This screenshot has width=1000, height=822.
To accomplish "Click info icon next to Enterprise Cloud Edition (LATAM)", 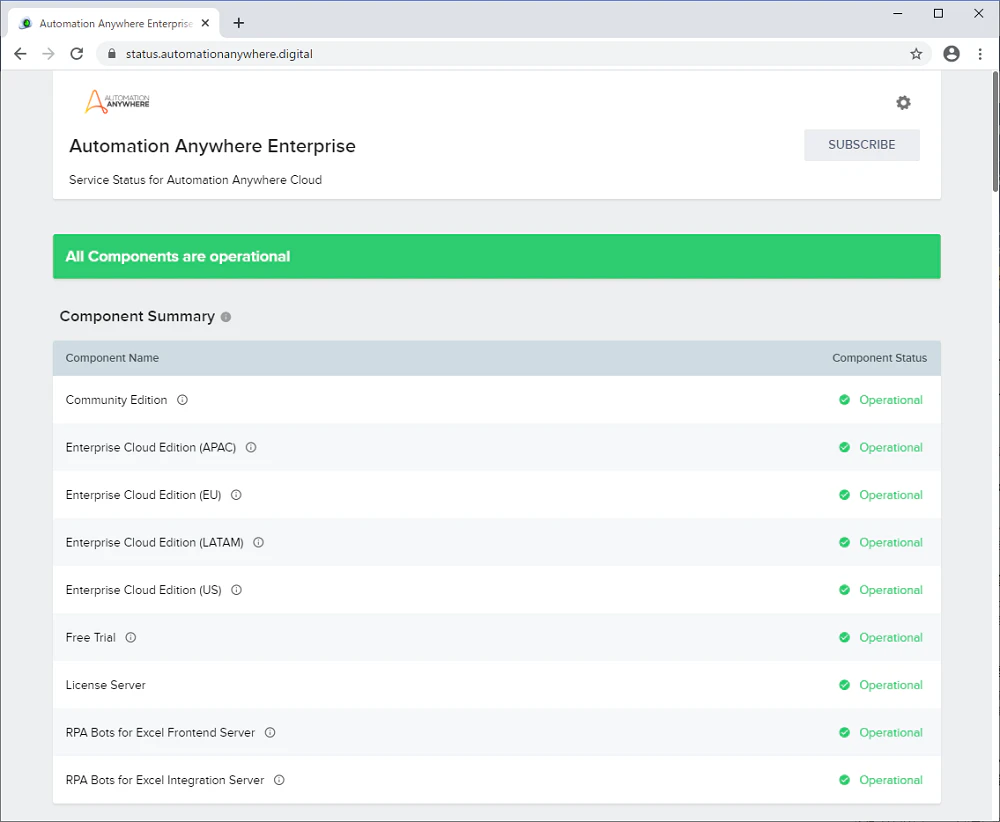I will tap(258, 543).
